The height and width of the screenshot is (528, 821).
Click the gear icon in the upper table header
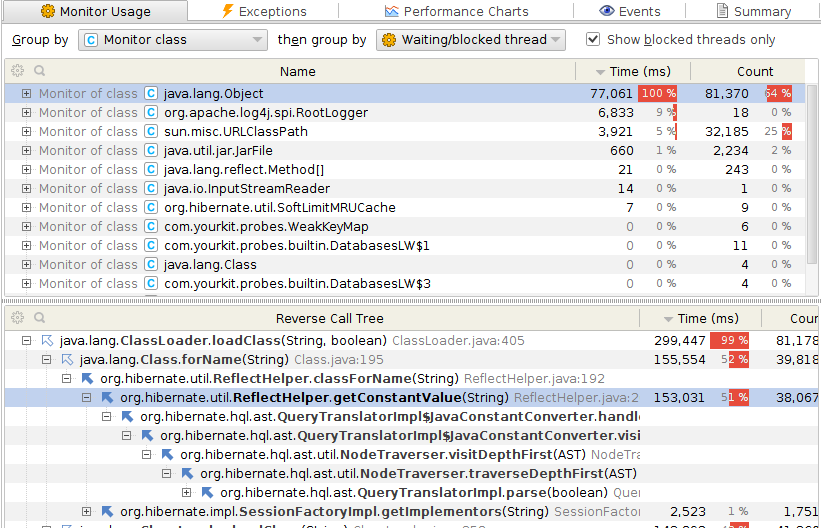click(16, 71)
